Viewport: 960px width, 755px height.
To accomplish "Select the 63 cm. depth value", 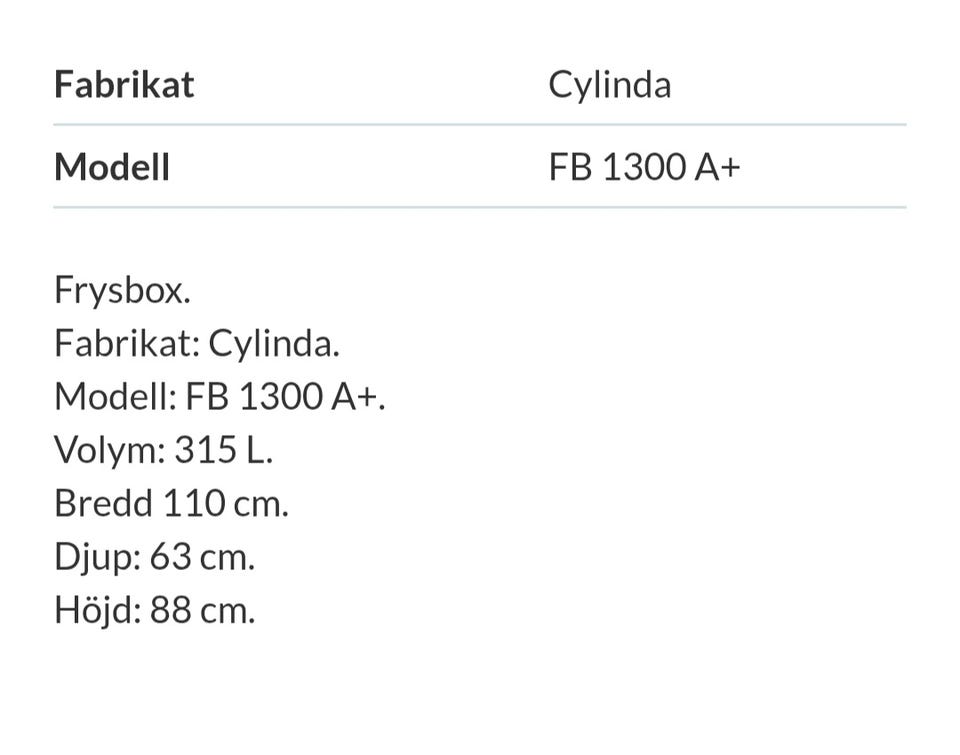I will (202, 556).
